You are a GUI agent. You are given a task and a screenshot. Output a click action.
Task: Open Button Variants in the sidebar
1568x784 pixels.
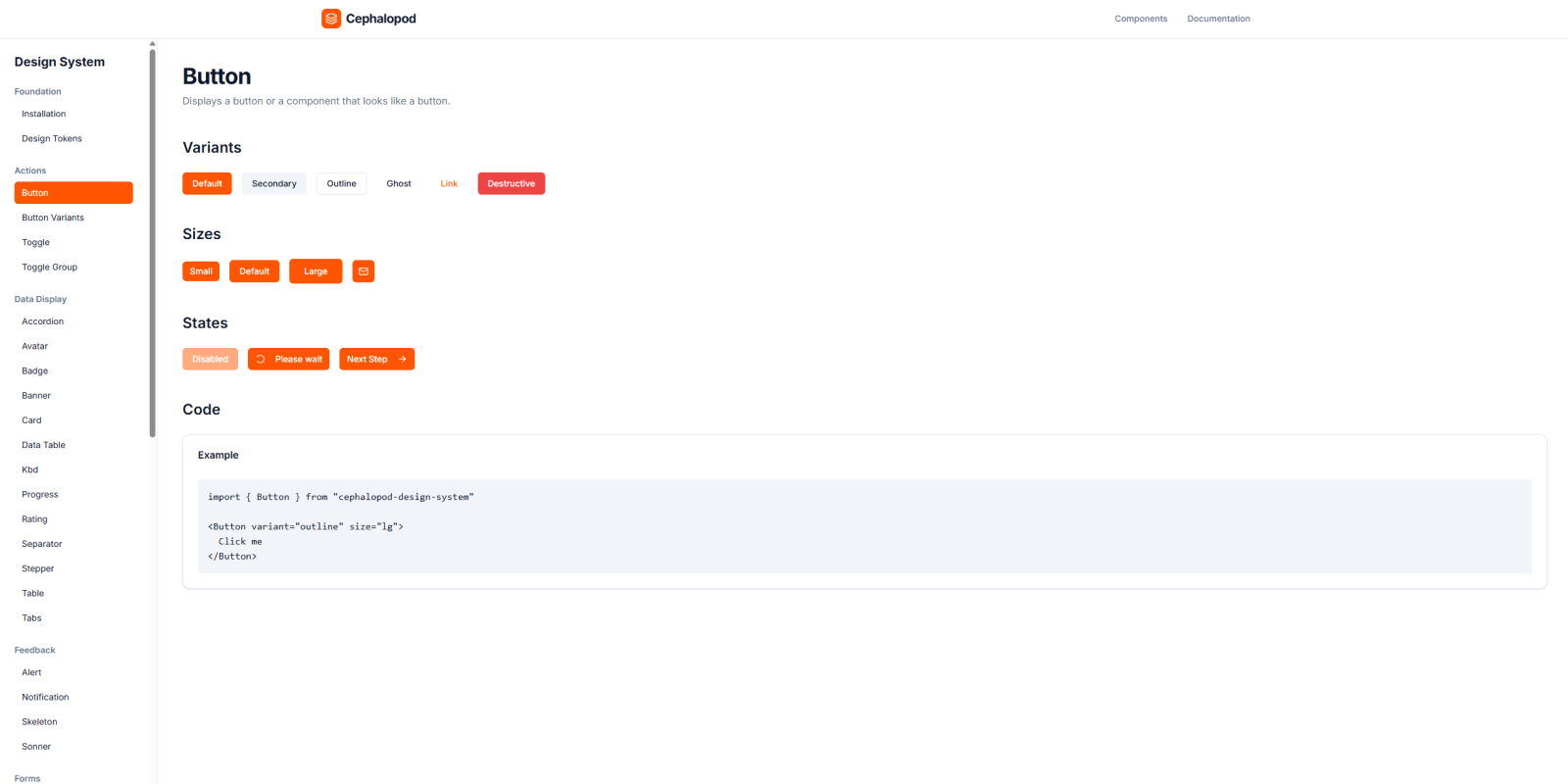click(x=73, y=218)
